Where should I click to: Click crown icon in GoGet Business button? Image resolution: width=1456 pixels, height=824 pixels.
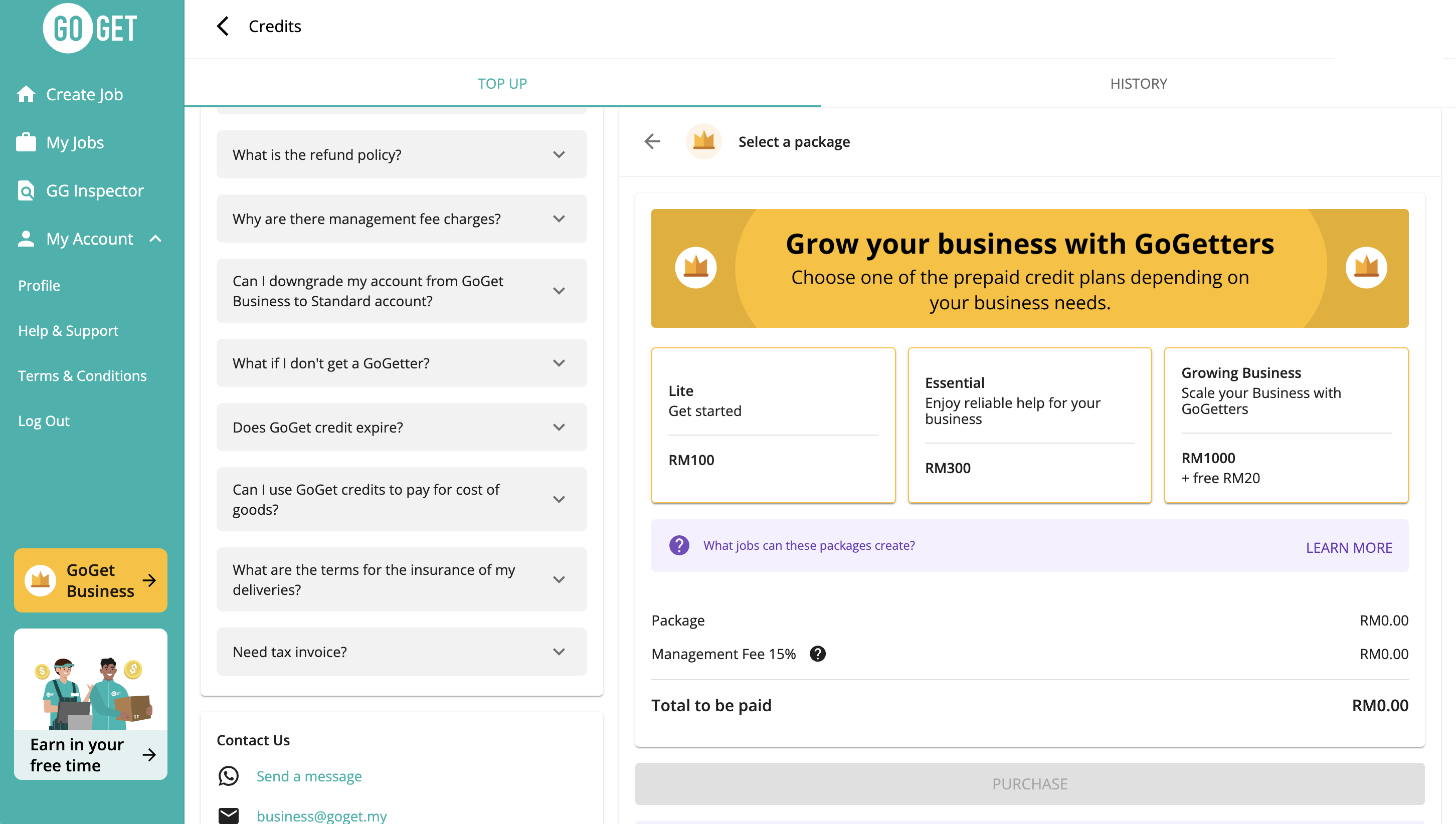click(x=40, y=580)
